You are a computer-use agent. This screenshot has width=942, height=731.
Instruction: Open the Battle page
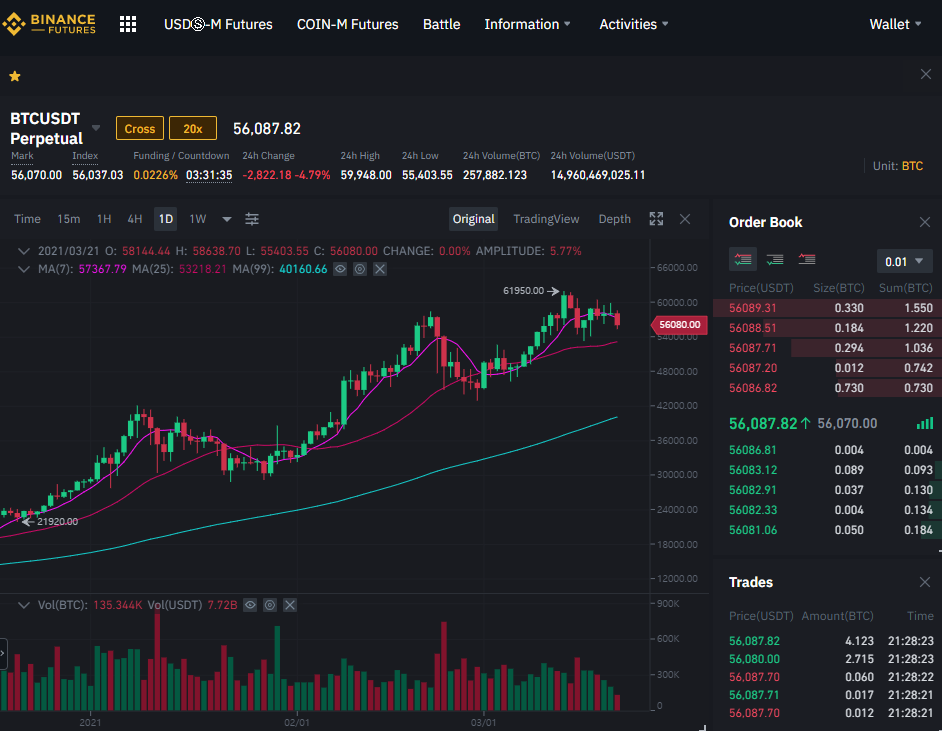[x=442, y=25]
